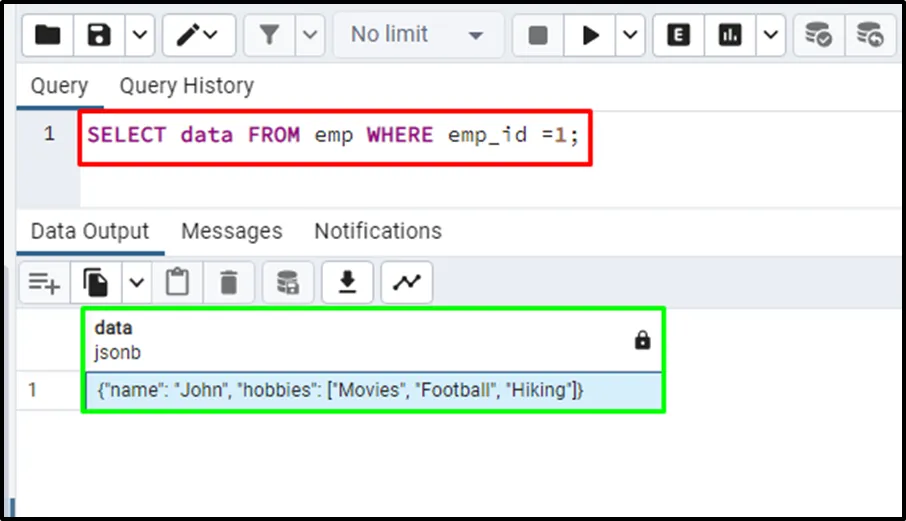Expand the execute options dropdown arrow

[628, 35]
